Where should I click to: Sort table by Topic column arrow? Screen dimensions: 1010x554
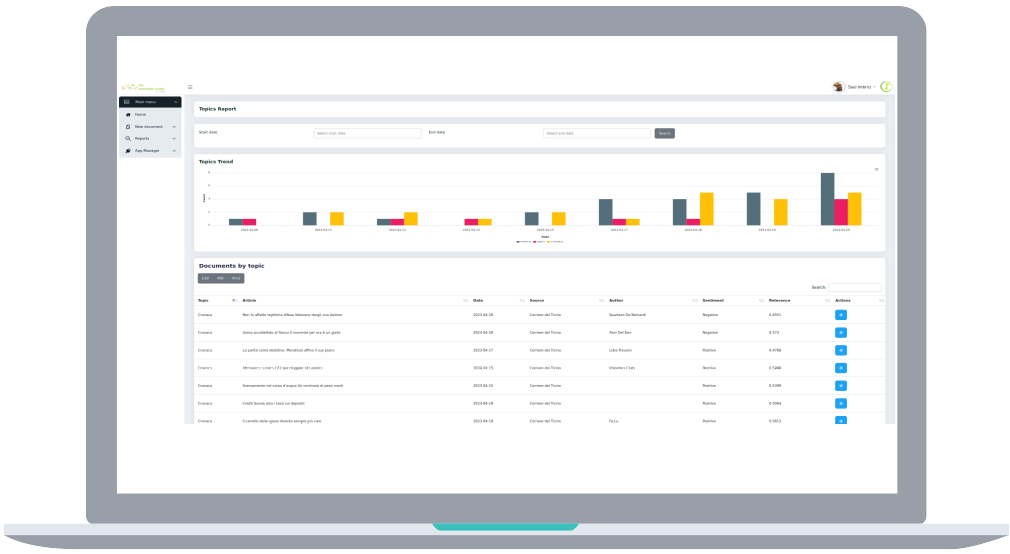234,301
